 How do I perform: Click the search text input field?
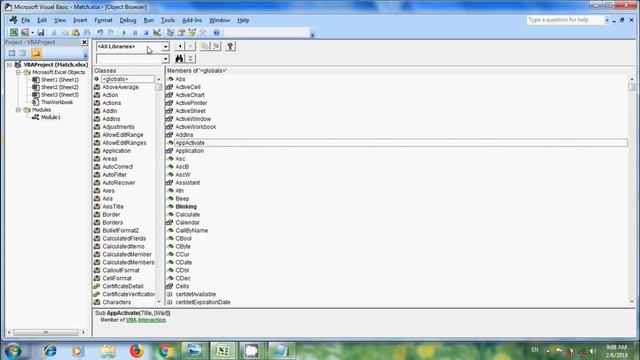tap(129, 59)
